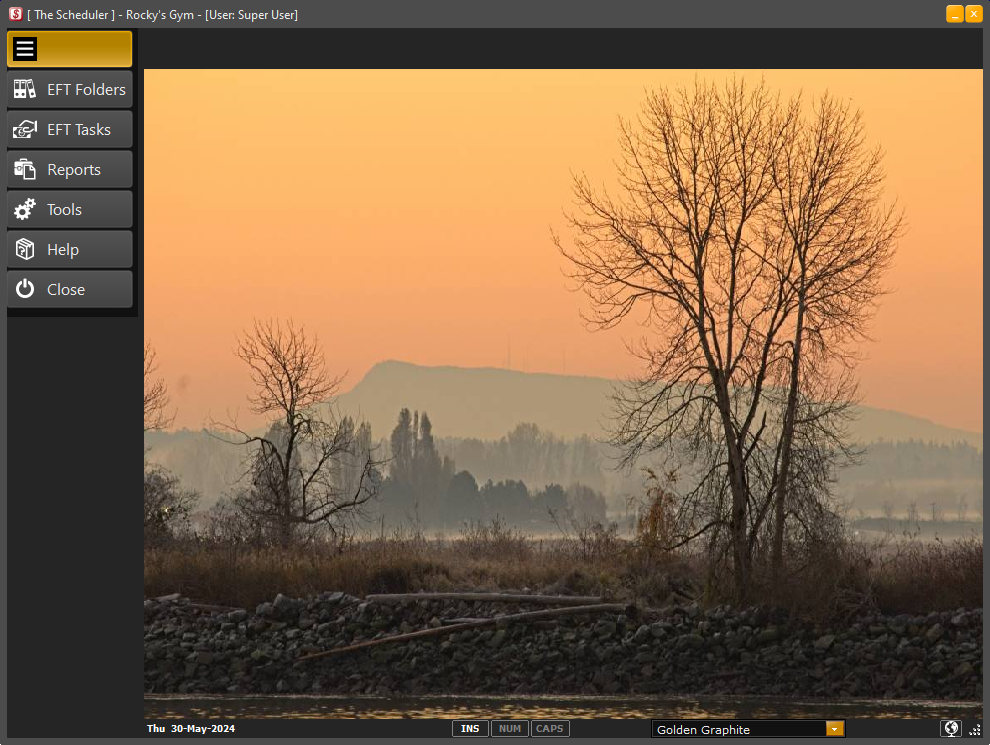Open the EFT Tasks menu
Image resolution: width=990 pixels, height=745 pixels.
pos(69,129)
